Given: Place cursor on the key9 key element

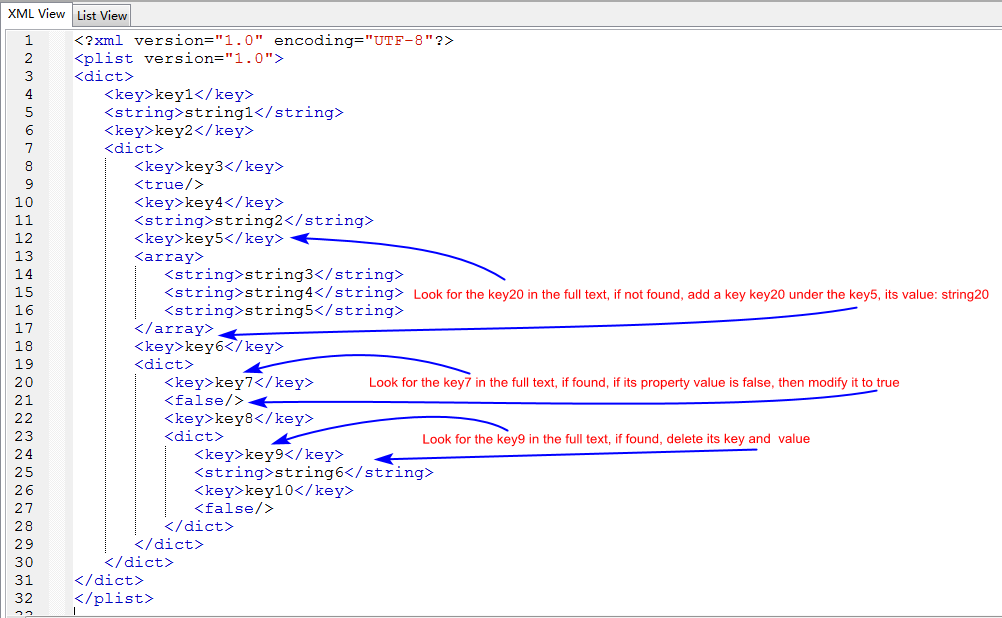Looking at the screenshot, I should pos(269,455).
